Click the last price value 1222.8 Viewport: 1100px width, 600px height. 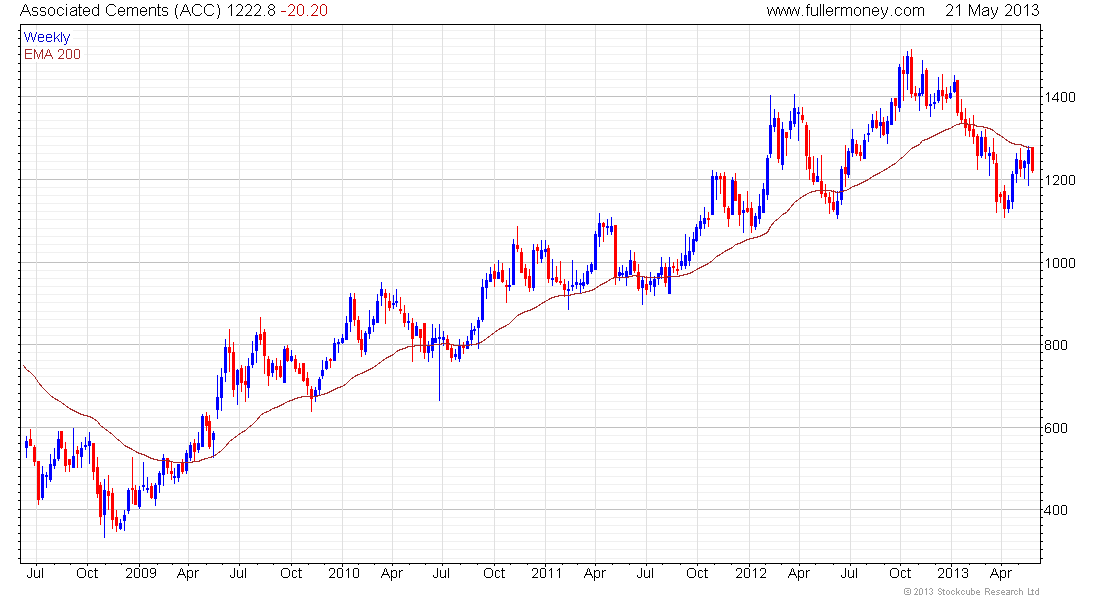pos(250,11)
